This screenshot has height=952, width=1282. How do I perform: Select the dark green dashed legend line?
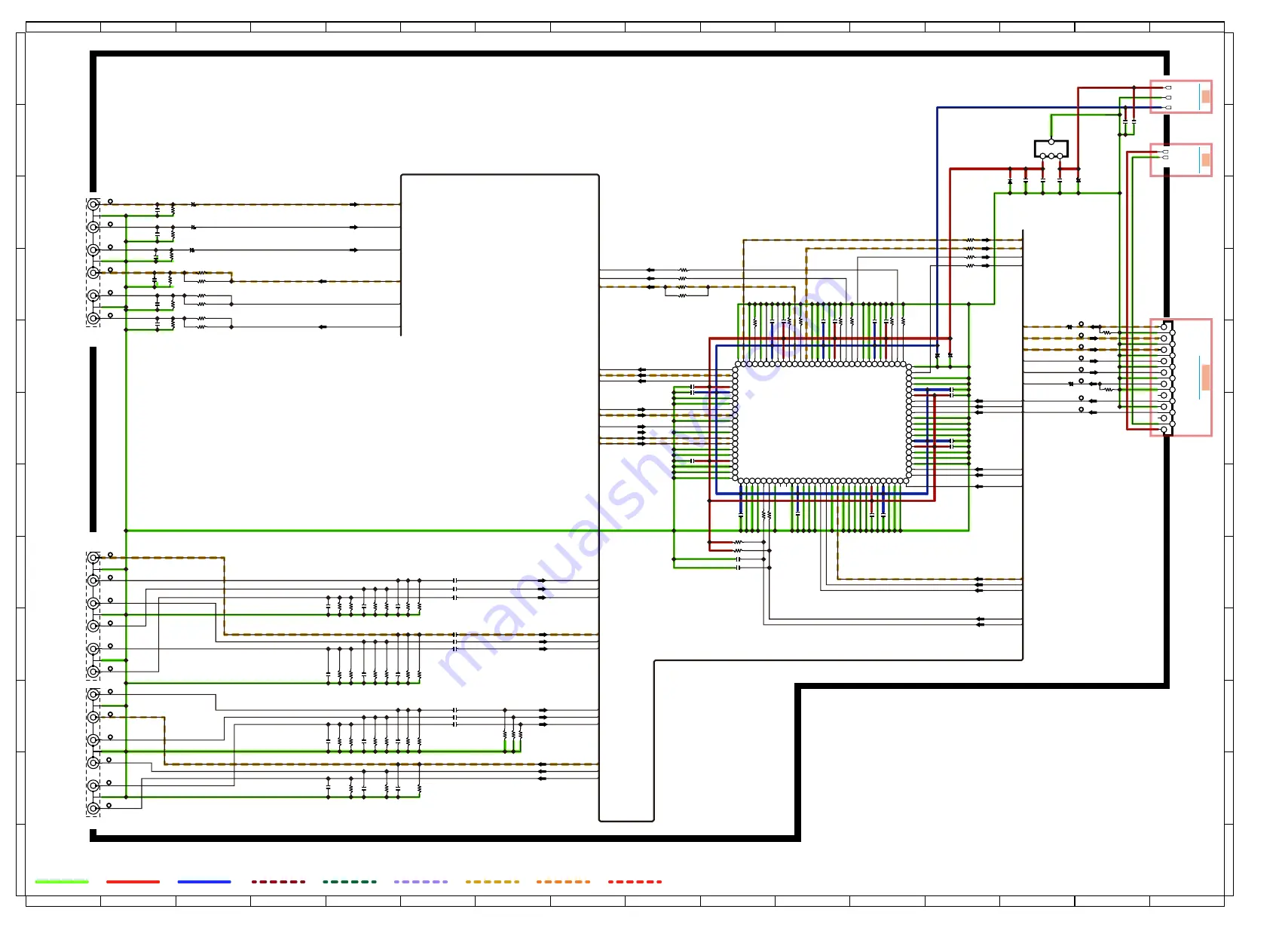350,881
